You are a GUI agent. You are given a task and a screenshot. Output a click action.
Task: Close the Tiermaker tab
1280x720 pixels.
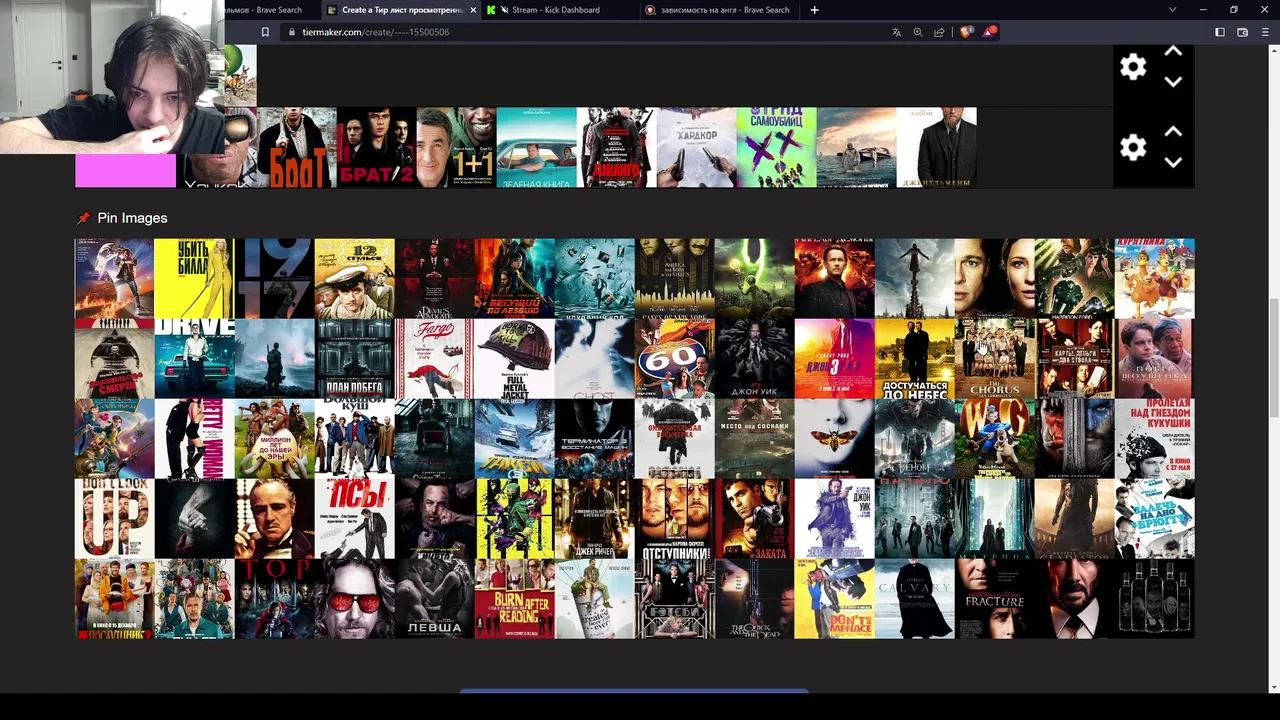pos(473,10)
